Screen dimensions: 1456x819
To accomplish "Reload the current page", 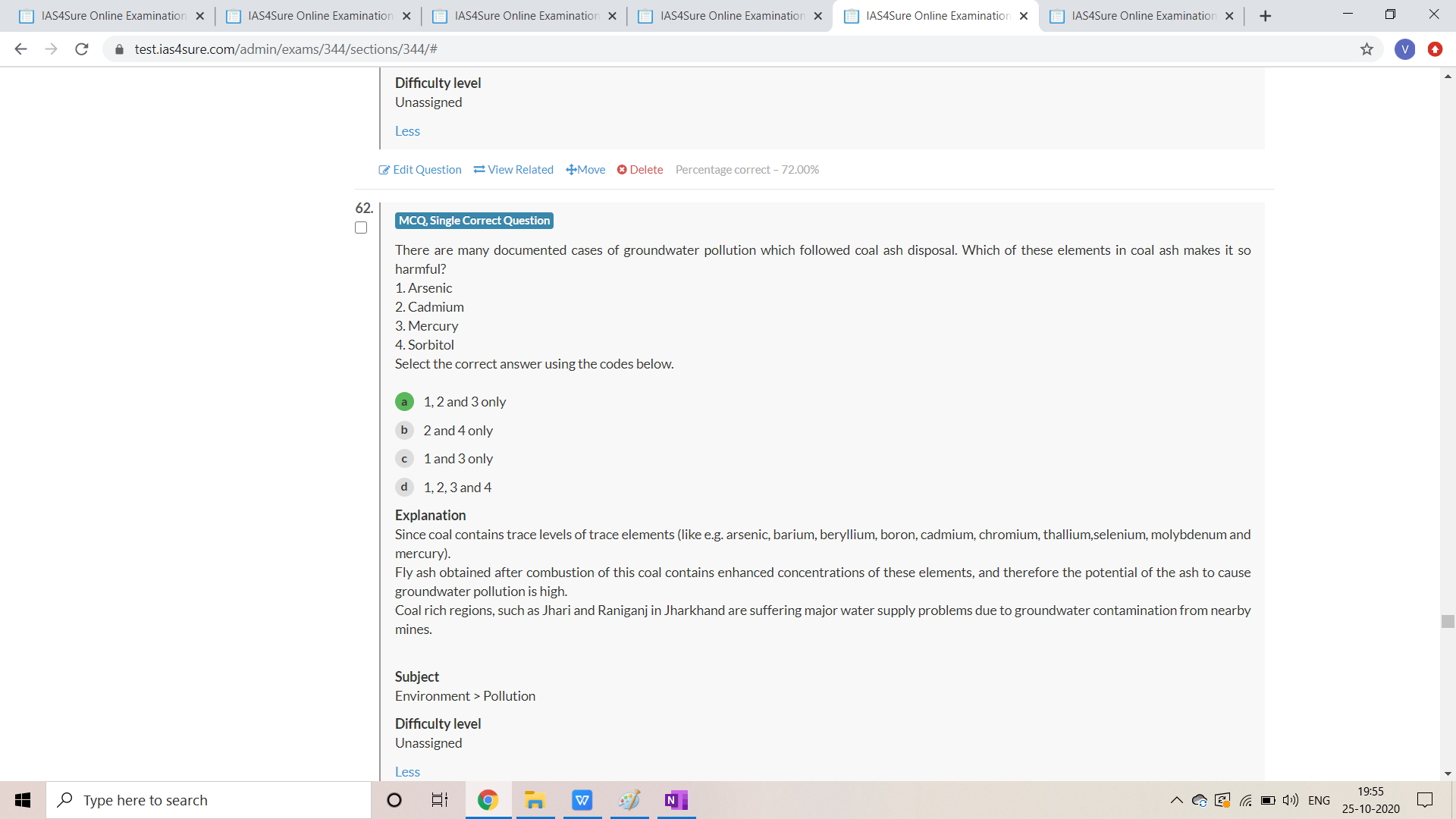I will 82,49.
